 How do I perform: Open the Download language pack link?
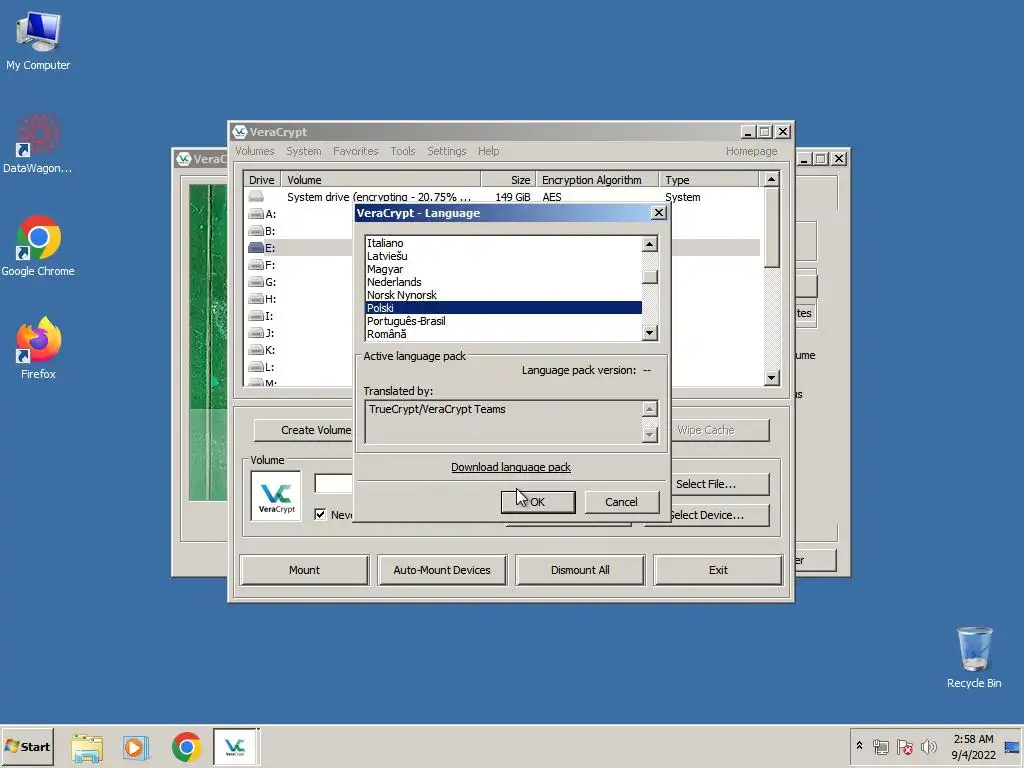[511, 467]
